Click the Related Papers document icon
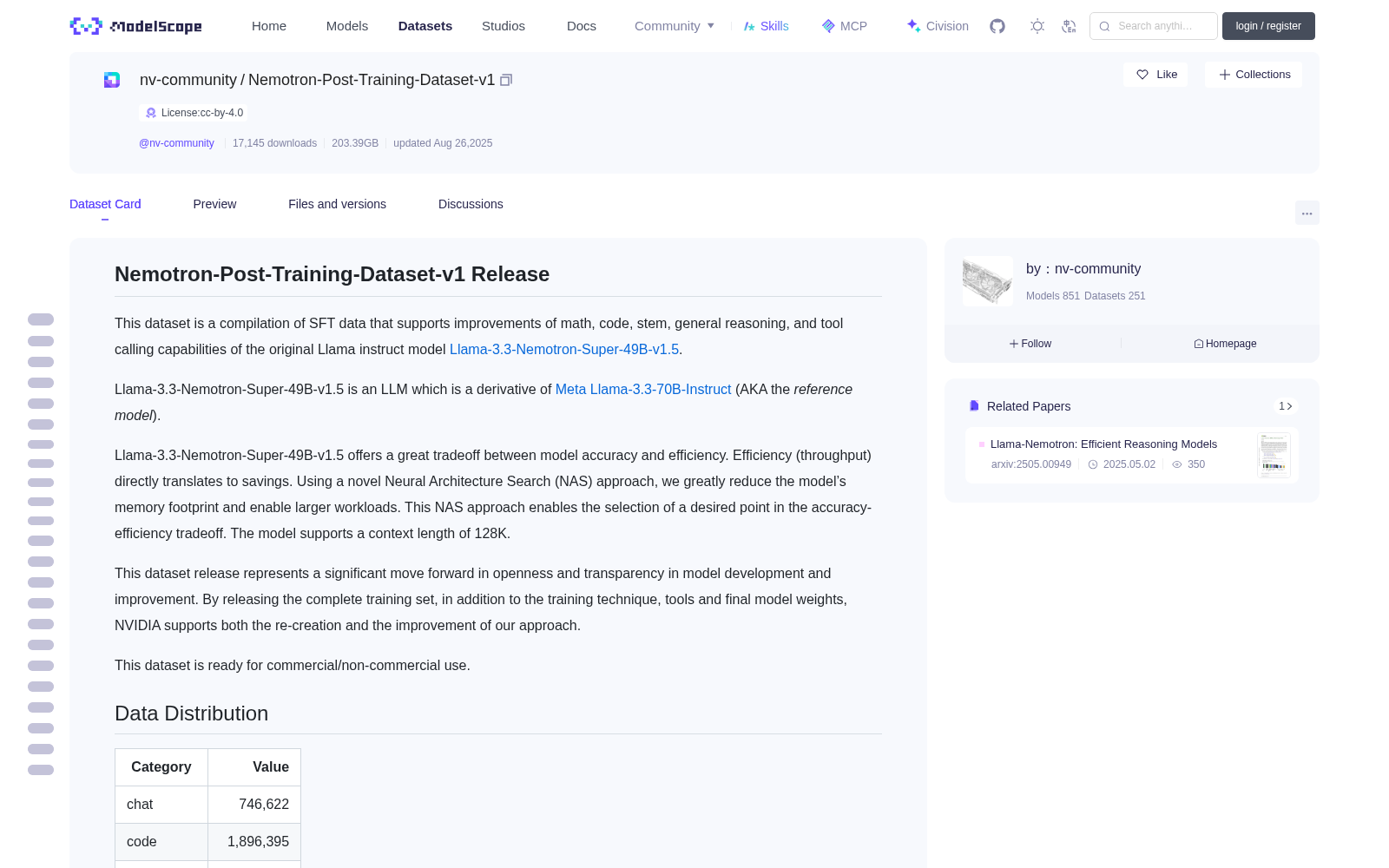1389x868 pixels. 974,406
